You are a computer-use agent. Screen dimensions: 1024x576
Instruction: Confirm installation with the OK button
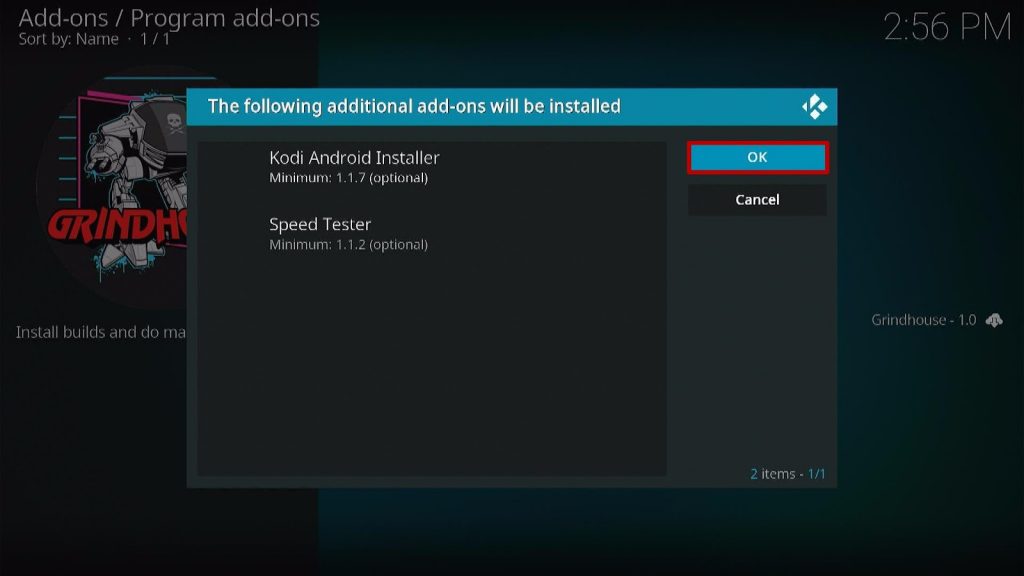pyautogui.click(x=758, y=157)
